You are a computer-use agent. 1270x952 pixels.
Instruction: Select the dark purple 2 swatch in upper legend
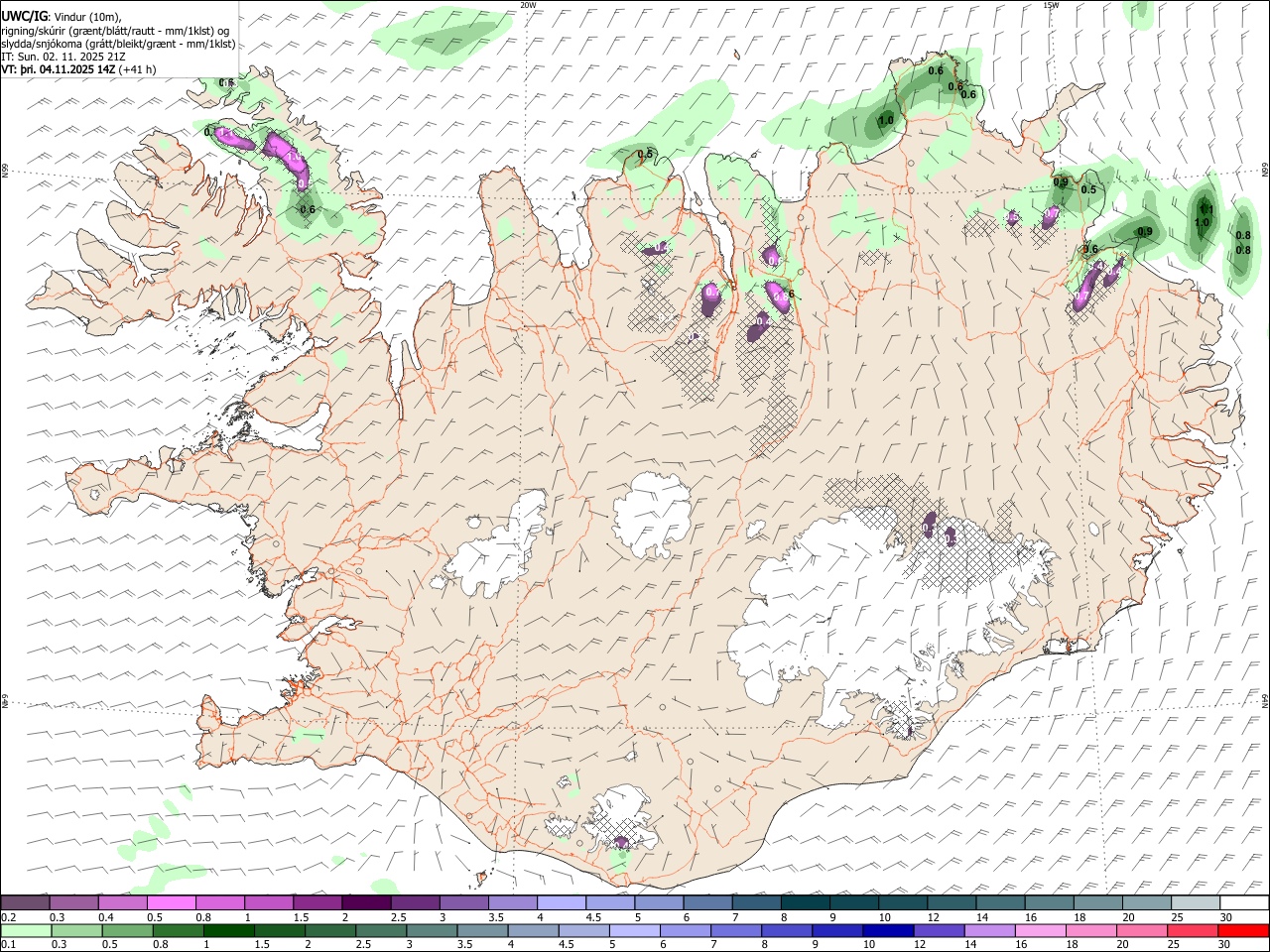[x=366, y=903]
